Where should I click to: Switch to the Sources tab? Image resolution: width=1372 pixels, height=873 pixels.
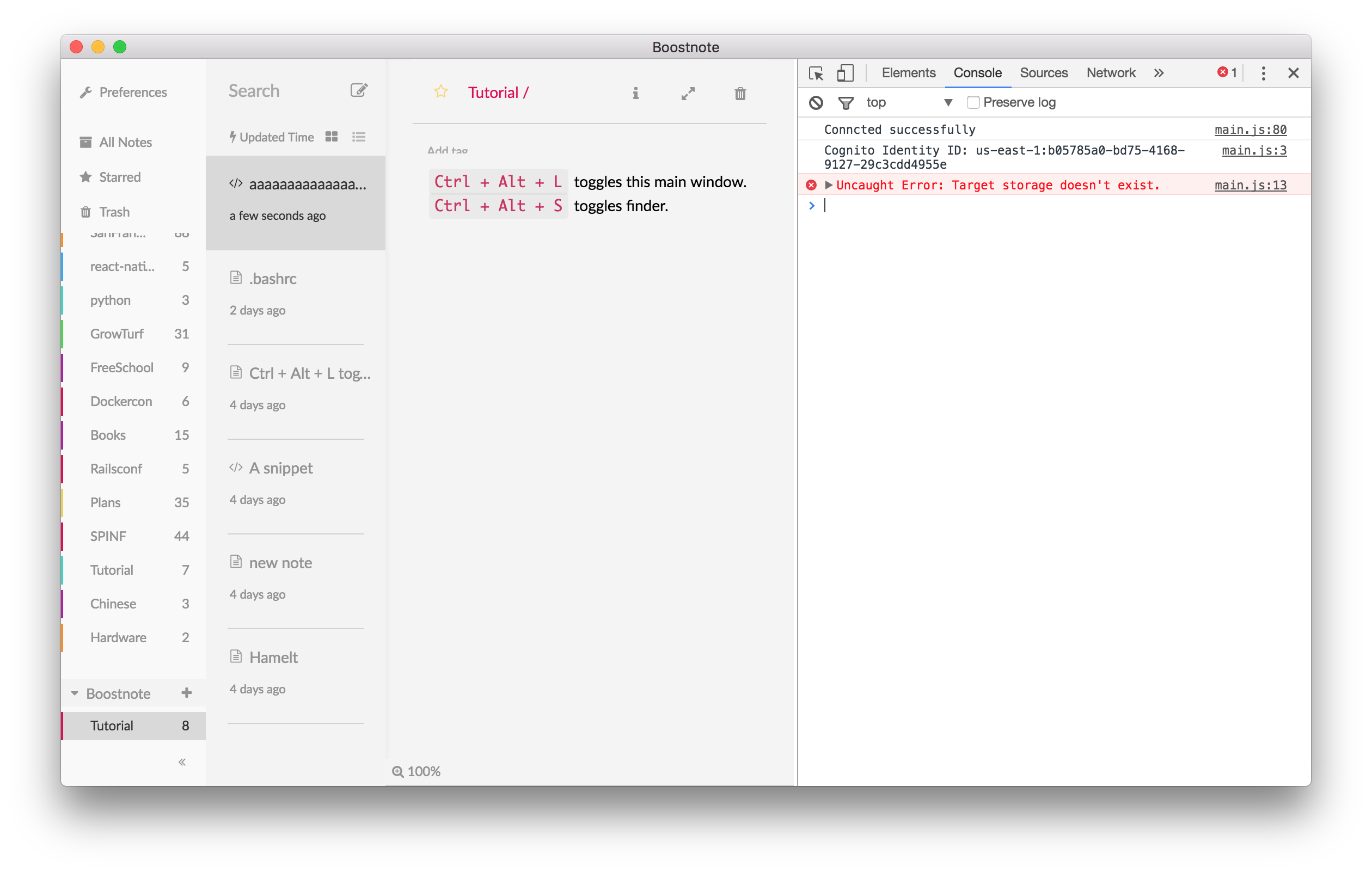pyautogui.click(x=1043, y=73)
